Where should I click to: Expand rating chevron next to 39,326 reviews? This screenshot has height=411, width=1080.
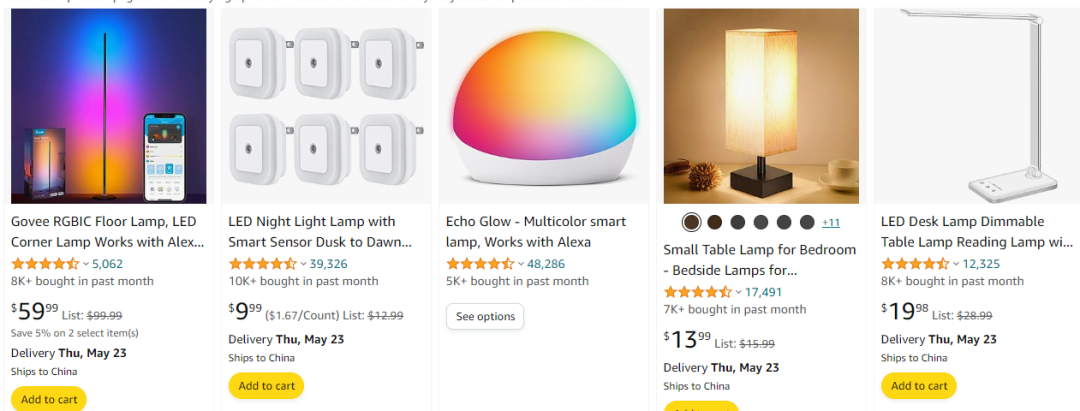tap(303, 264)
